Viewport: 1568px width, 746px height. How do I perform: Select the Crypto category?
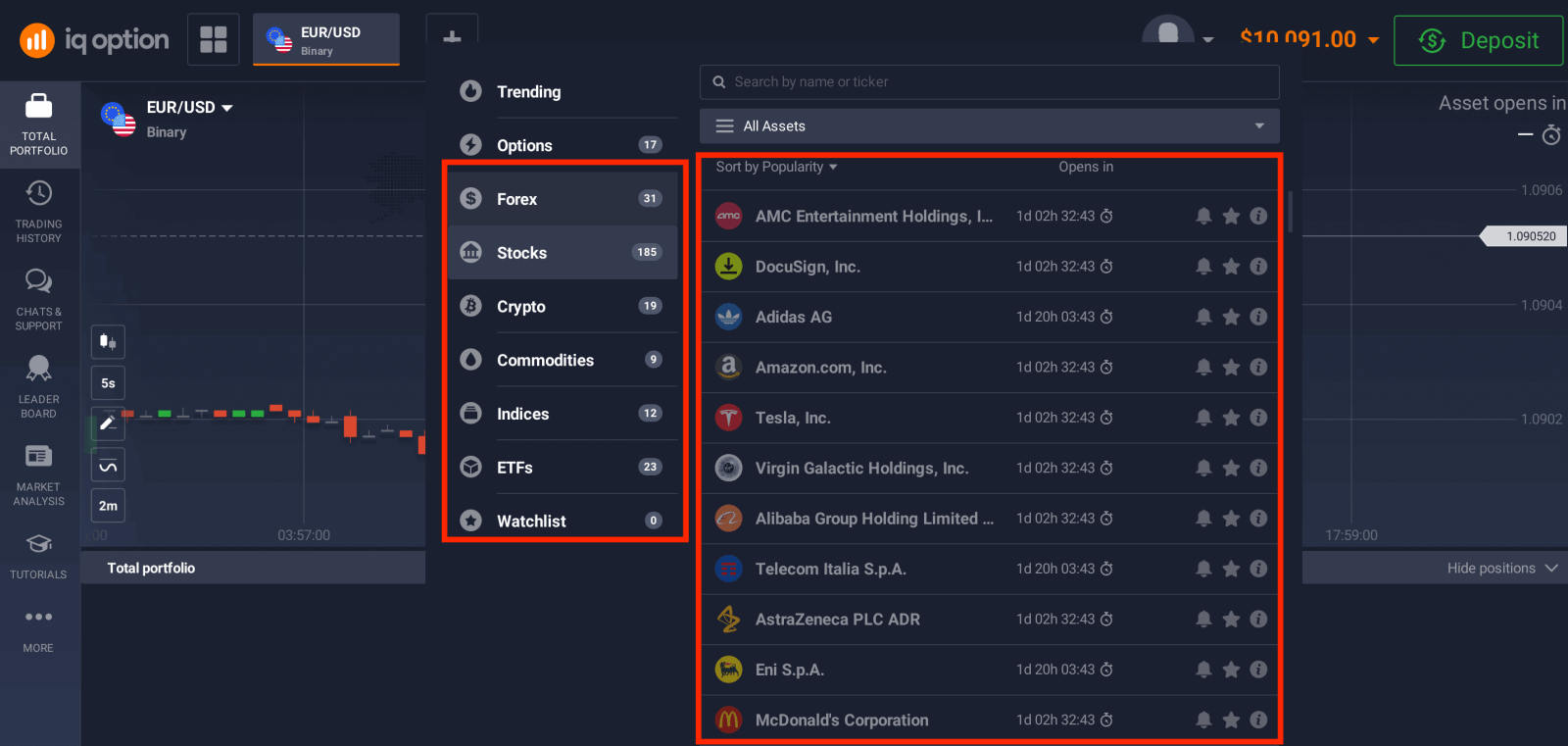[563, 306]
